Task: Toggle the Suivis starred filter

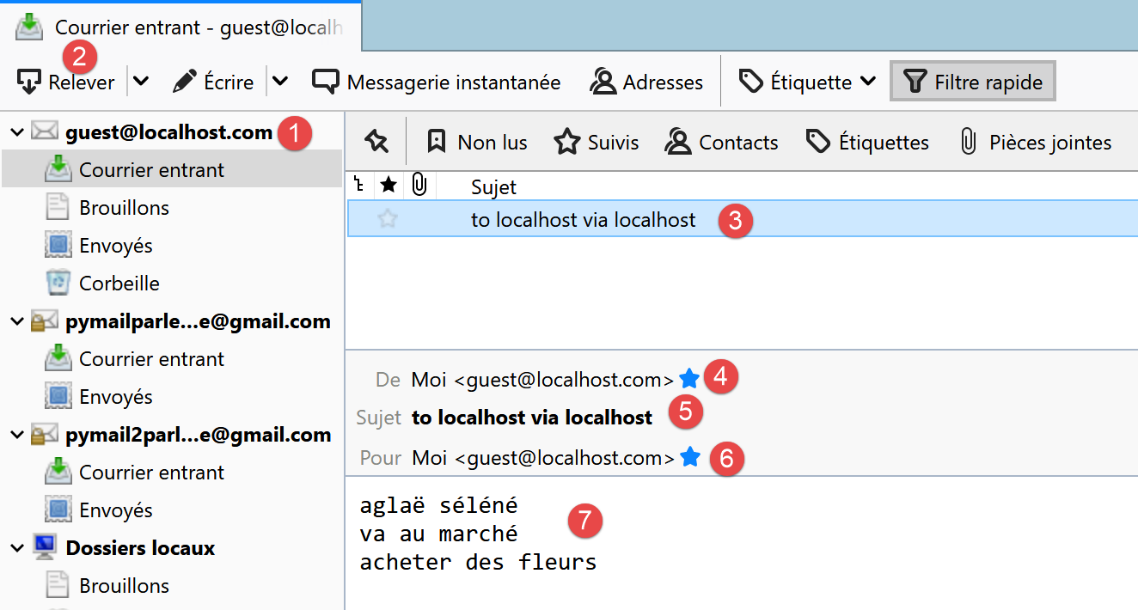Action: pos(597,142)
